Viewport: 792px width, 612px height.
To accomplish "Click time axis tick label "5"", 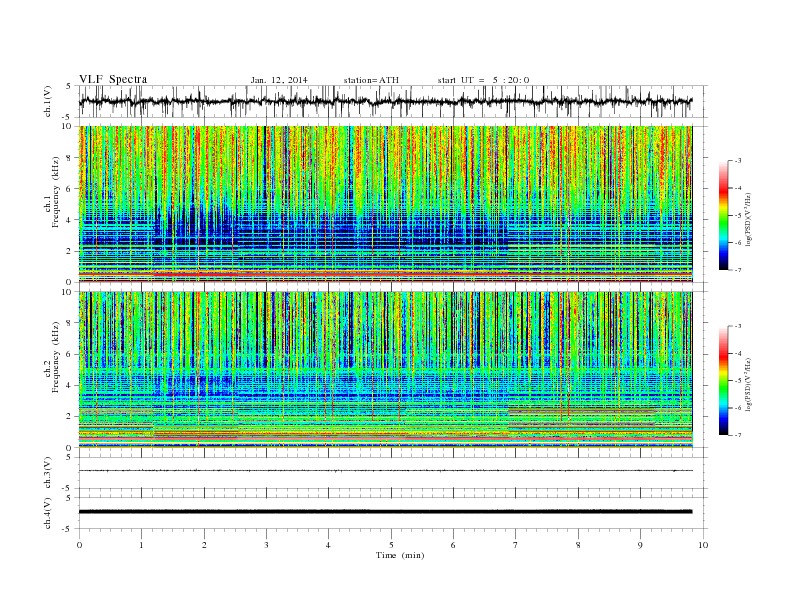I will (391, 545).
